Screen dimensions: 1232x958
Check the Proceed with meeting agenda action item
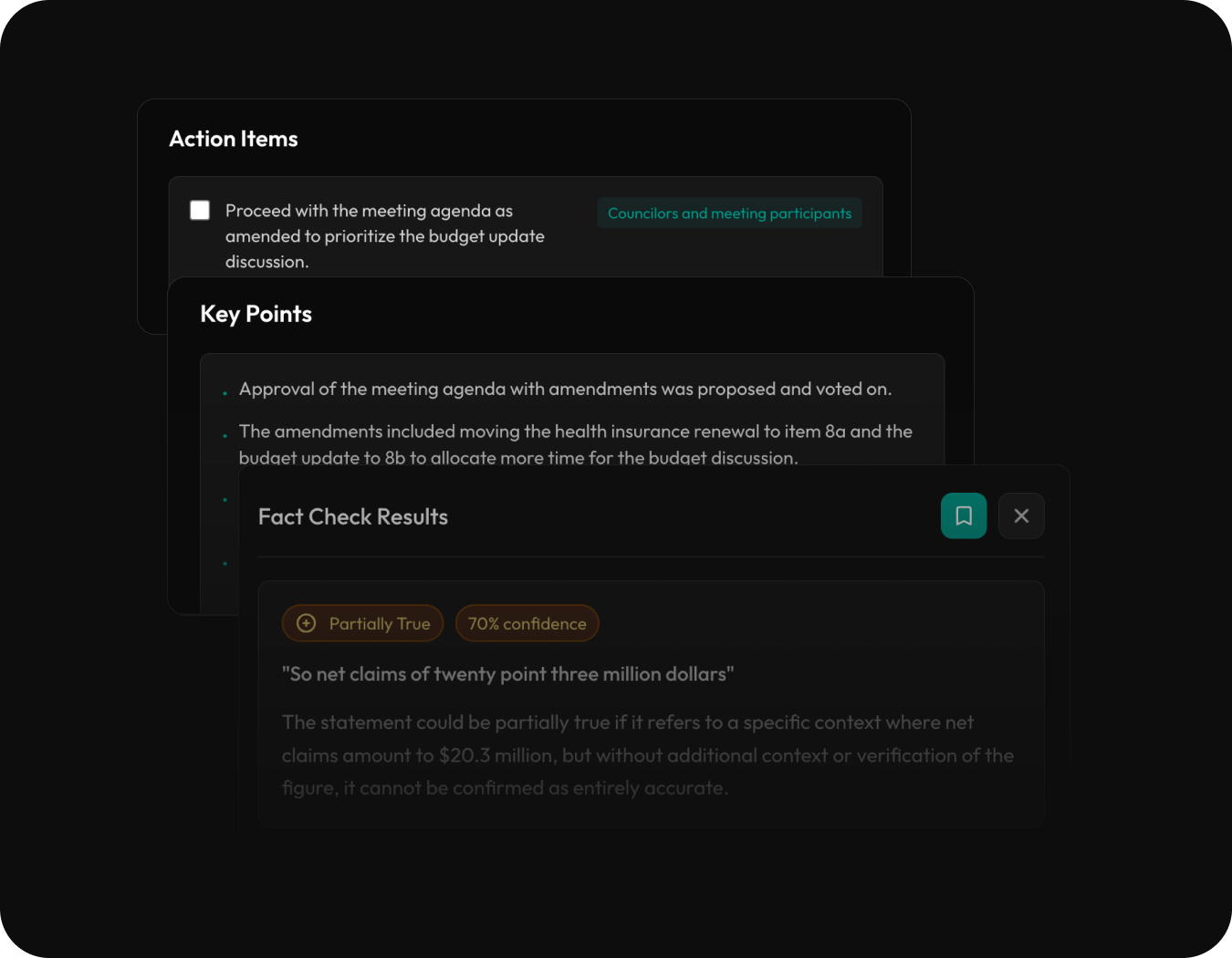click(x=199, y=209)
